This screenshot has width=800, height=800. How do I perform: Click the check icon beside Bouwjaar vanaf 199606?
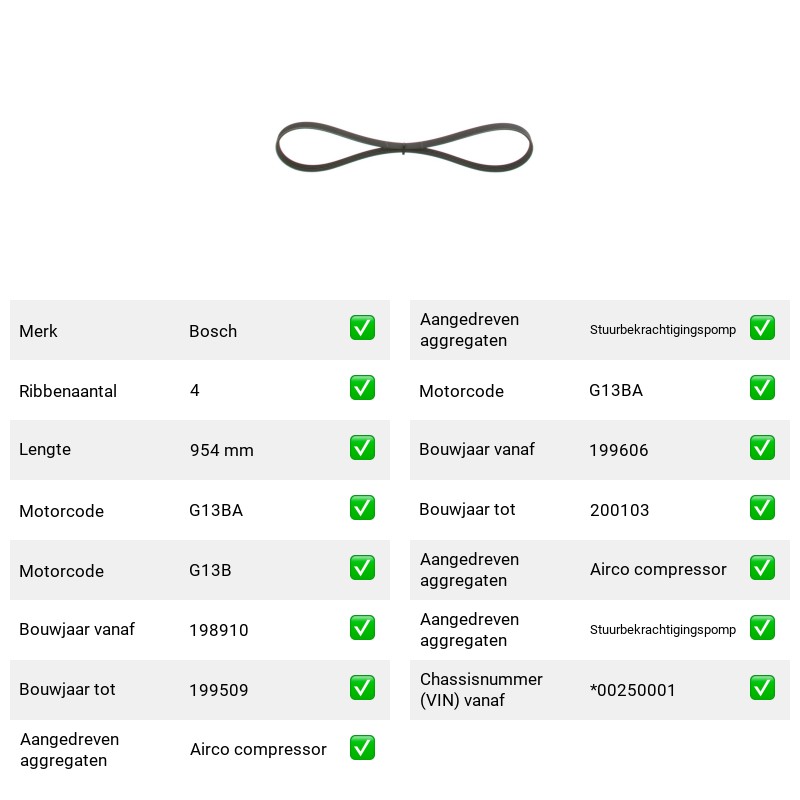[762, 447]
